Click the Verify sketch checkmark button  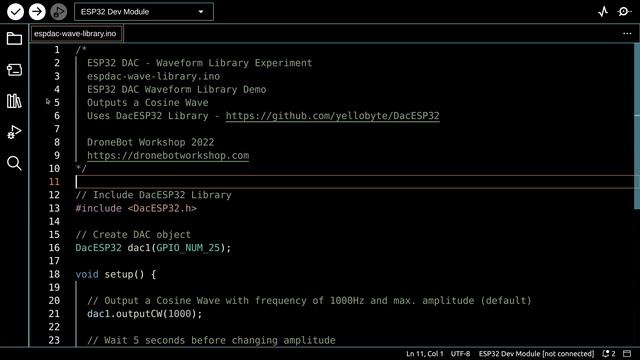pos(15,11)
